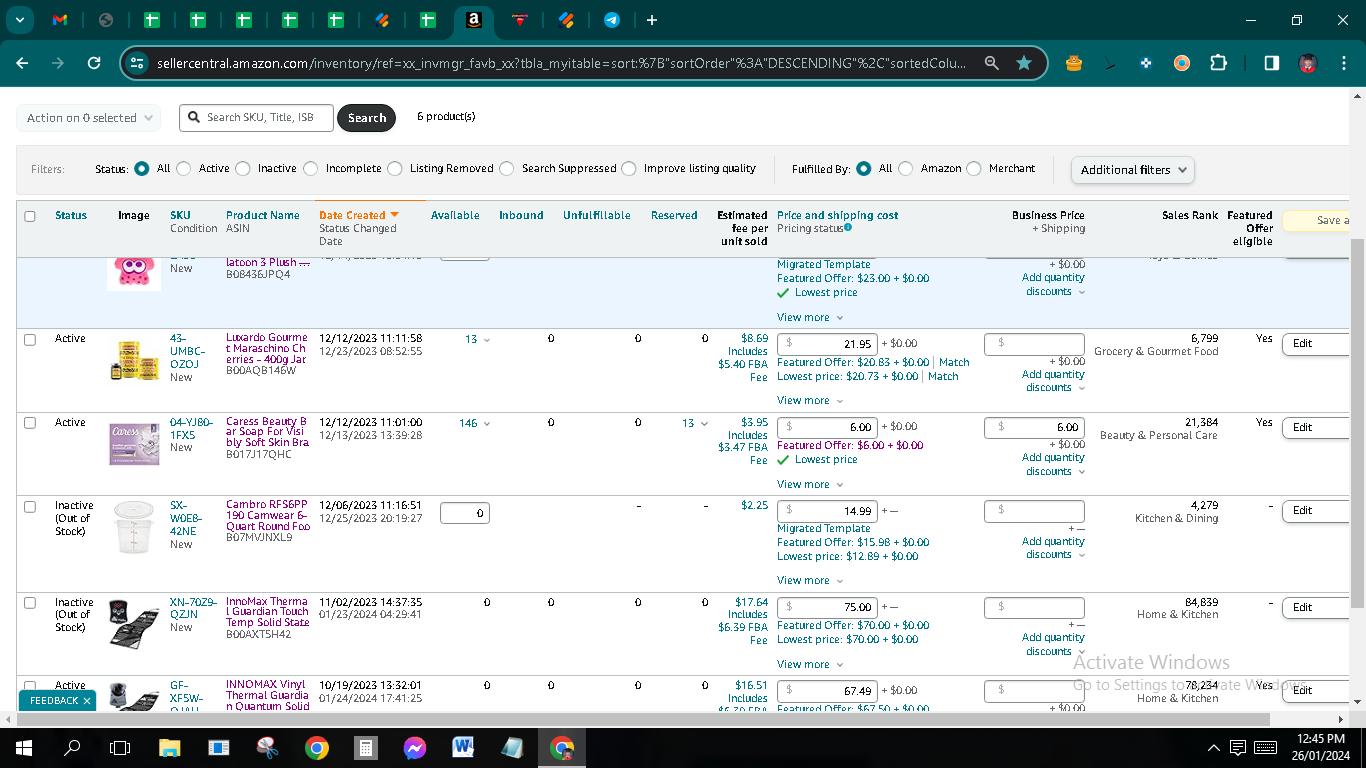Select the 'Active' status filter
This screenshot has width=1366, height=768.
pos(184,169)
